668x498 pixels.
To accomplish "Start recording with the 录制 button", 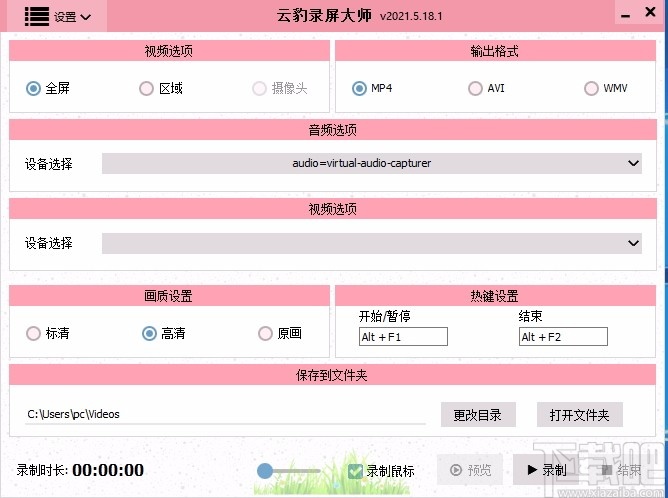I will pyautogui.click(x=546, y=470).
